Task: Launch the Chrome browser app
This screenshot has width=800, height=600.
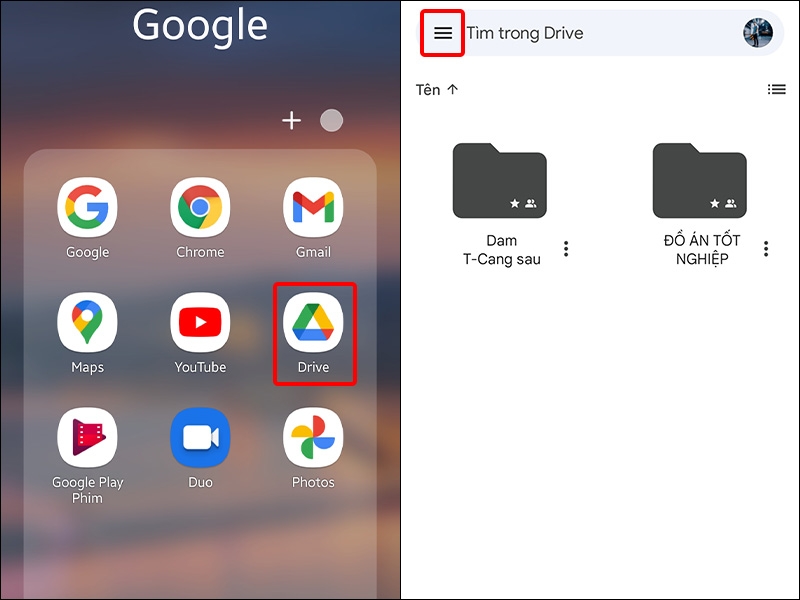Action: pos(200,207)
